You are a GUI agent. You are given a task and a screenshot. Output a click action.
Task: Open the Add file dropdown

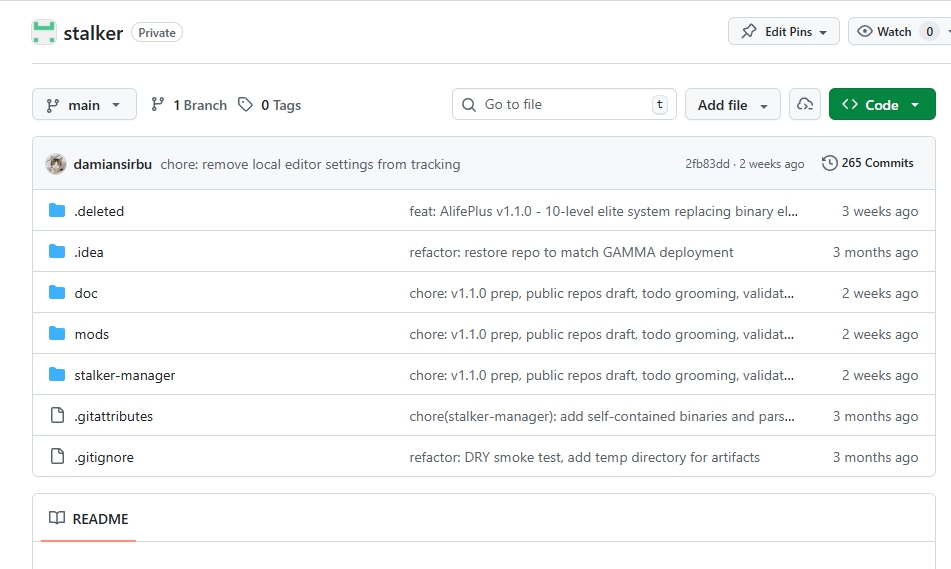click(x=733, y=105)
